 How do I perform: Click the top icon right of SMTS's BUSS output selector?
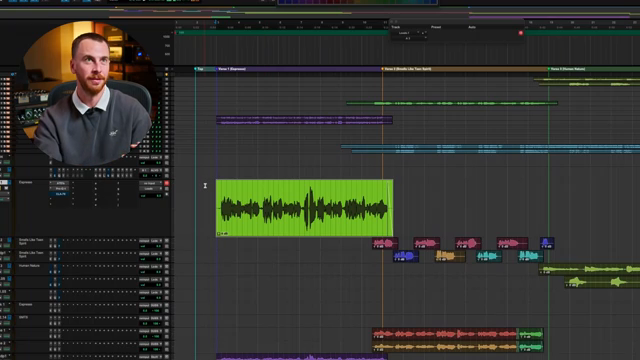(167, 318)
